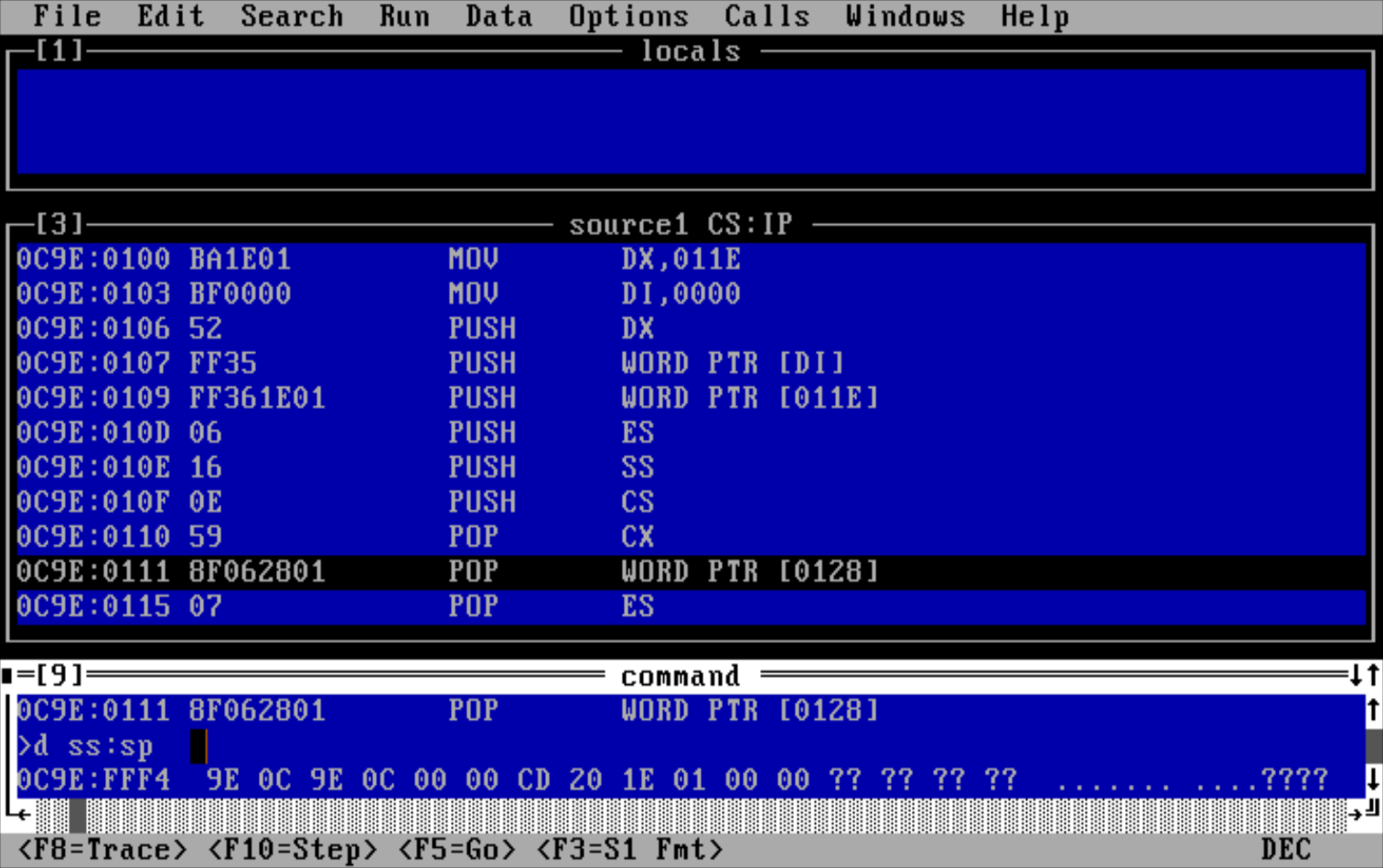The image size is (1383, 868).
Task: Open the Run menu
Action: point(404,16)
